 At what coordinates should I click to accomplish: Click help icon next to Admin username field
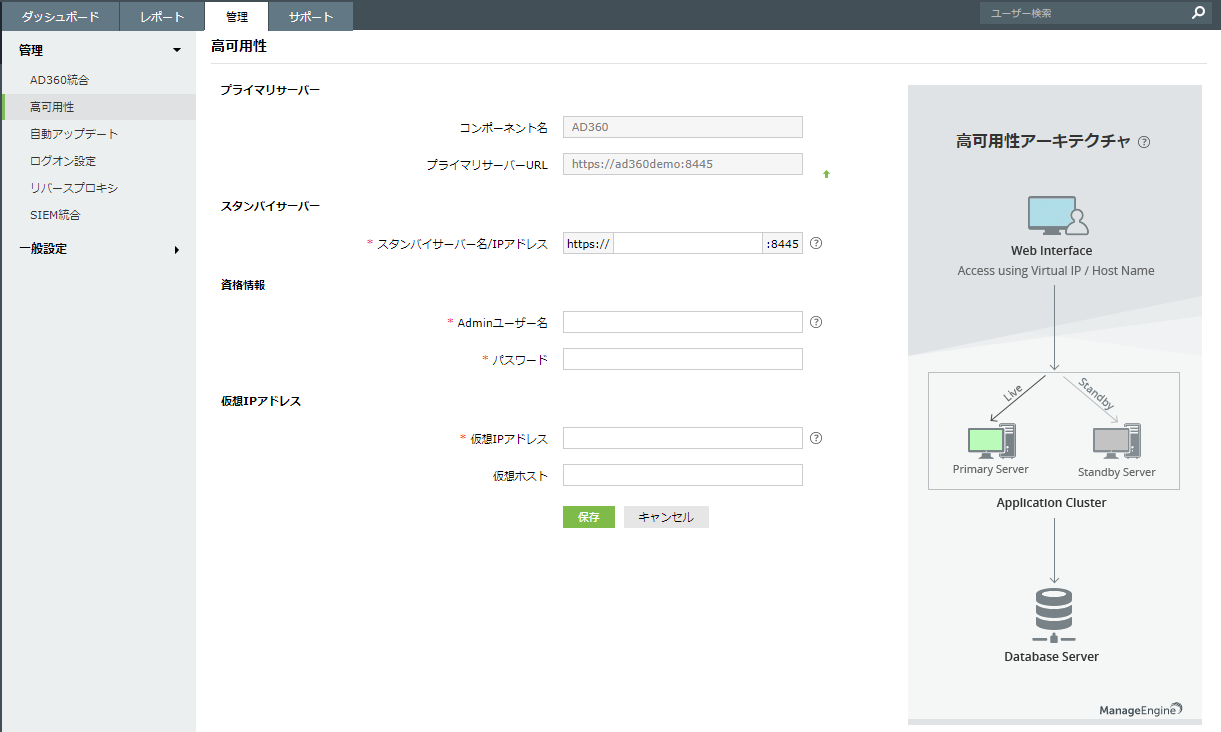pyautogui.click(x=816, y=322)
